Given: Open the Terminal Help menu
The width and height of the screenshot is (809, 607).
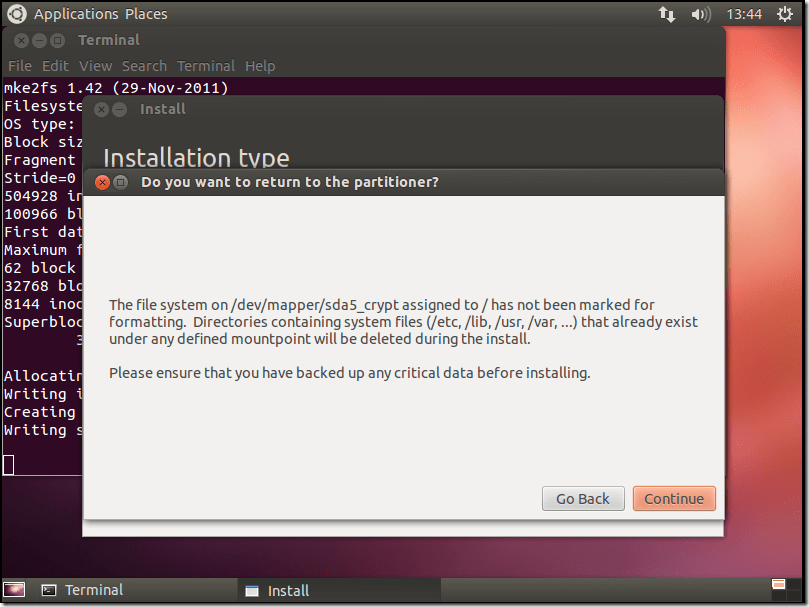Looking at the screenshot, I should pyautogui.click(x=260, y=66).
